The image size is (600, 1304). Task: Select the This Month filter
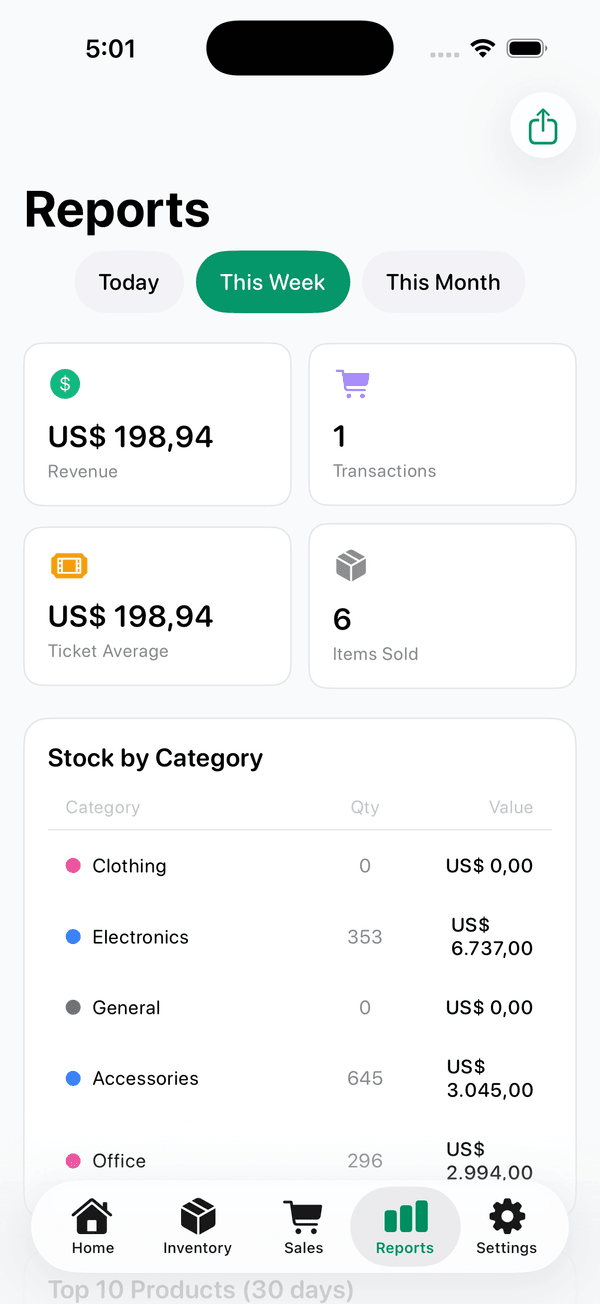pyautogui.click(x=444, y=282)
